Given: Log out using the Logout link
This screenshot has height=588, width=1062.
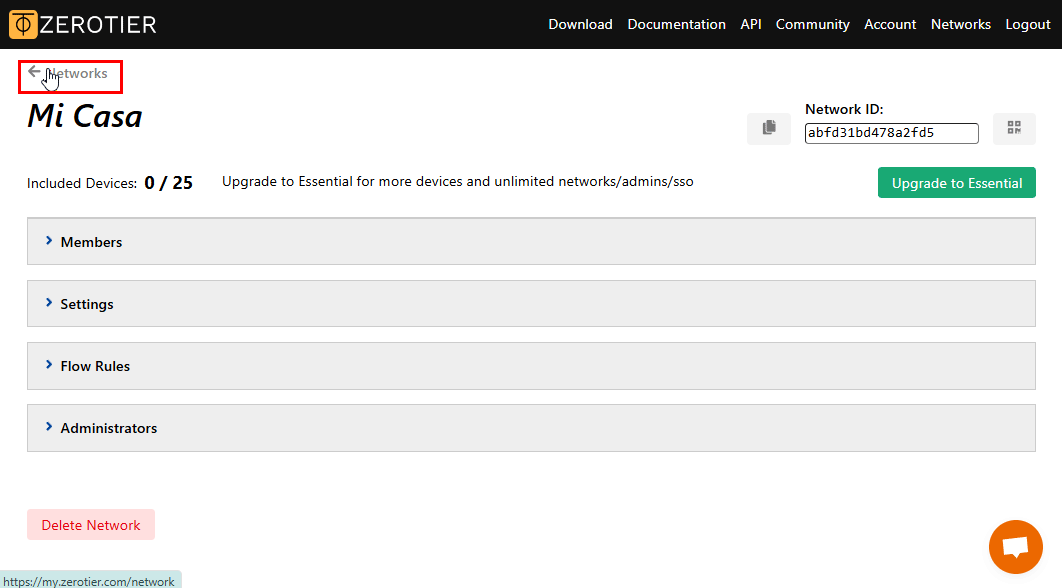Looking at the screenshot, I should tap(1027, 24).
